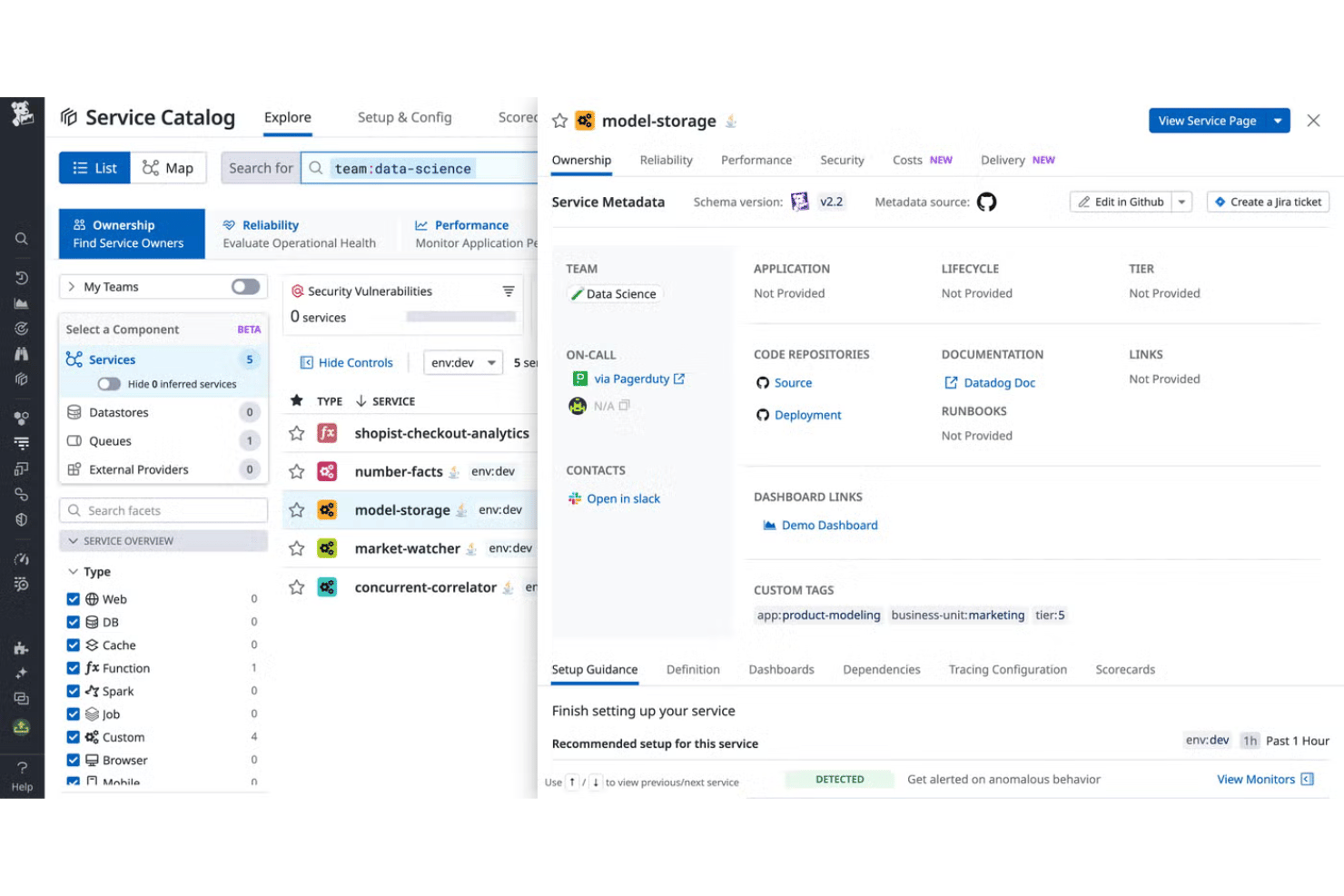Switch to the Reliability tab in panel

click(666, 160)
